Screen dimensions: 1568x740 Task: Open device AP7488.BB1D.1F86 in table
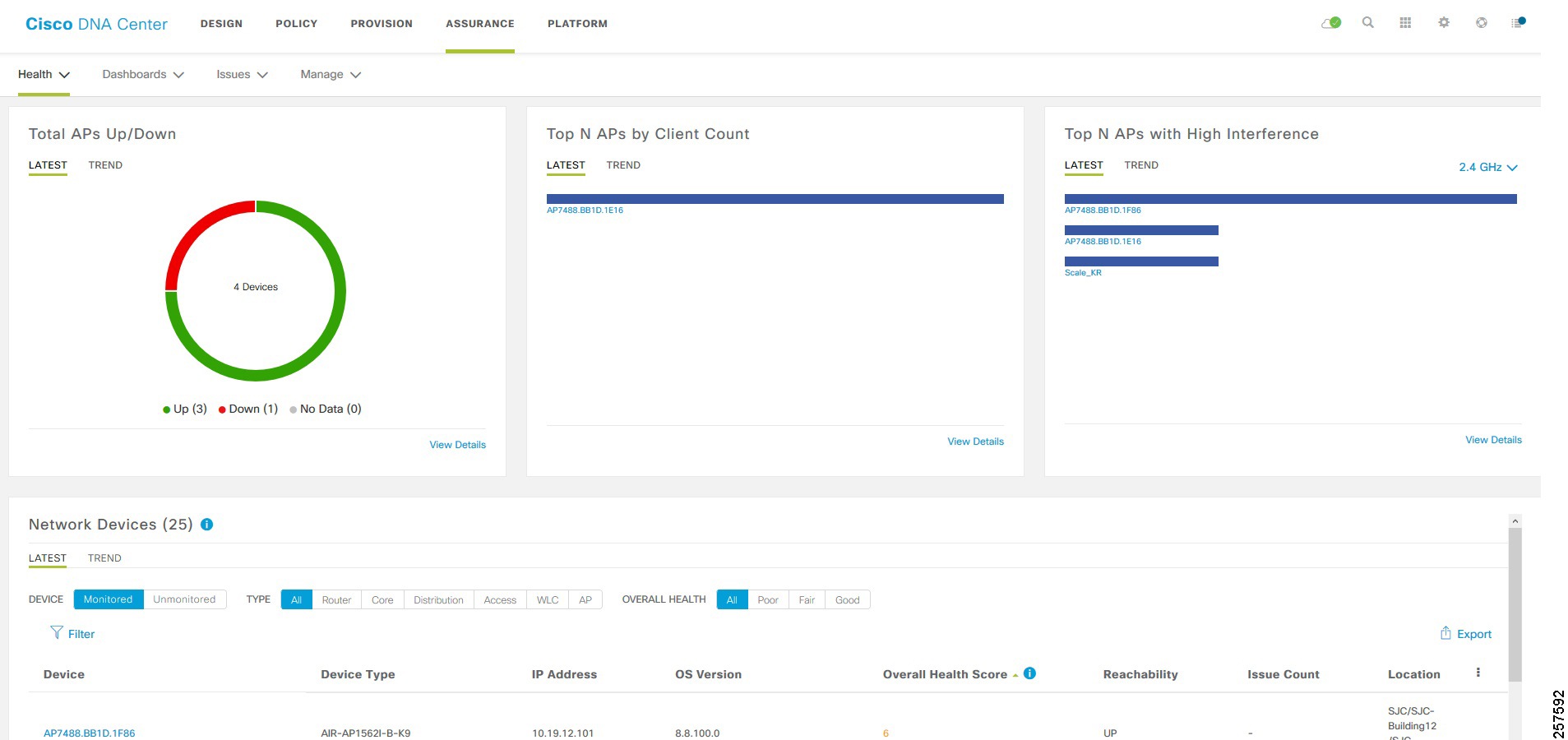point(89,733)
